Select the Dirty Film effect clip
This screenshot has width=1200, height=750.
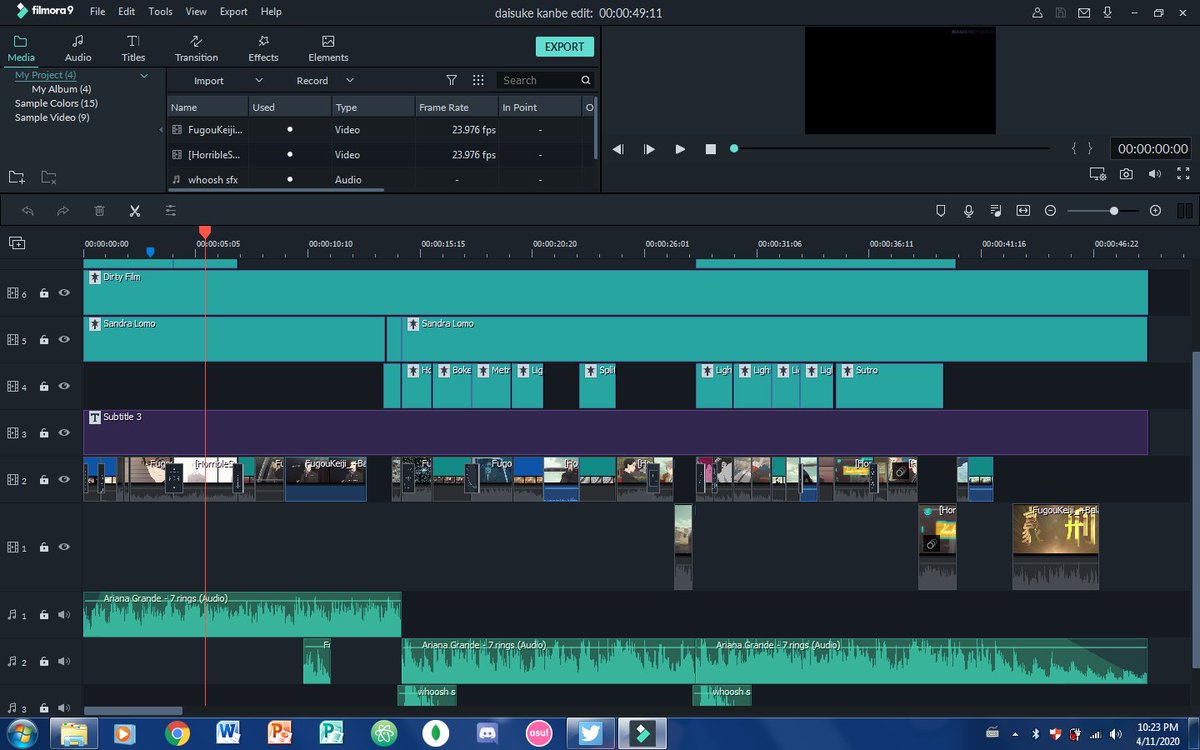coord(615,293)
